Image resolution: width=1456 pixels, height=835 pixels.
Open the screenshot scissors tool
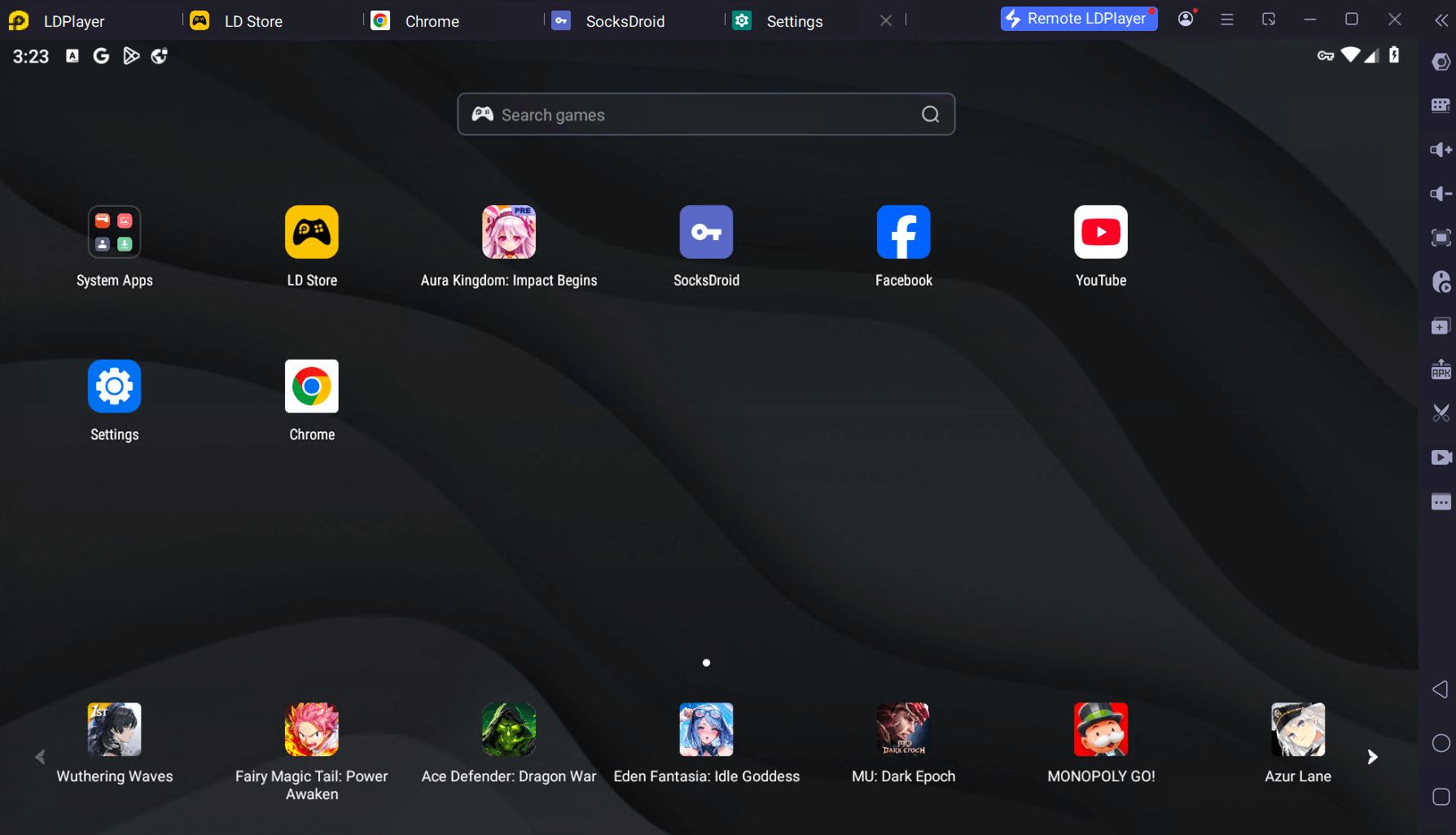pos(1441,413)
